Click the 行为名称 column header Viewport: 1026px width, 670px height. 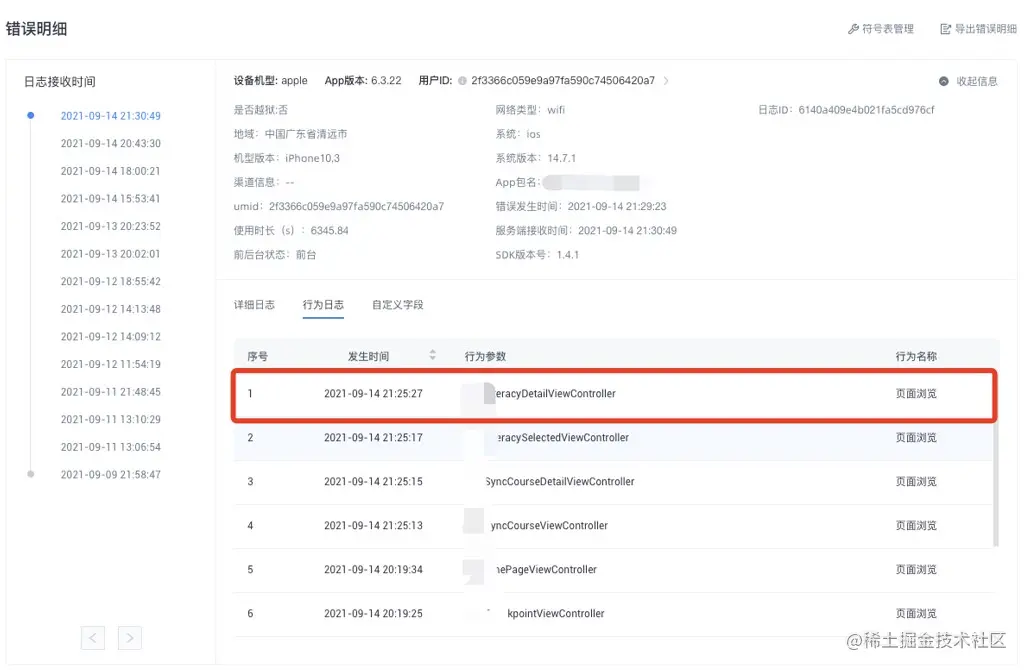[x=916, y=356]
